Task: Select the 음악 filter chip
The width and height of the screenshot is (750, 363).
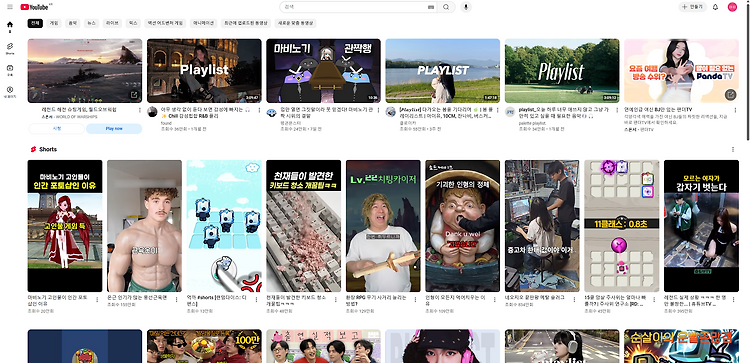Action: coord(73,23)
